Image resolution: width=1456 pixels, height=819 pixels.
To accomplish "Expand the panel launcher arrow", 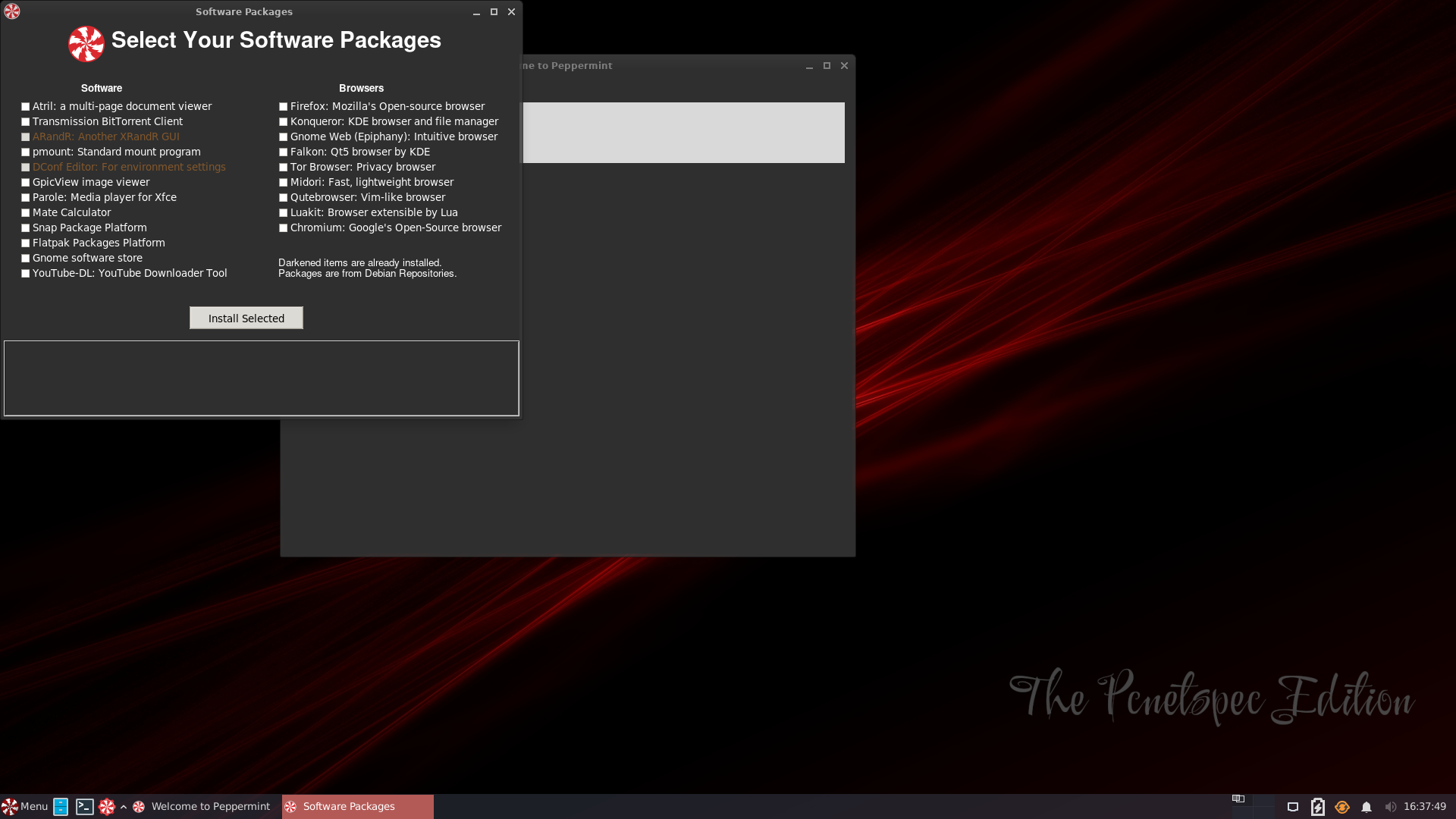I will click(124, 807).
